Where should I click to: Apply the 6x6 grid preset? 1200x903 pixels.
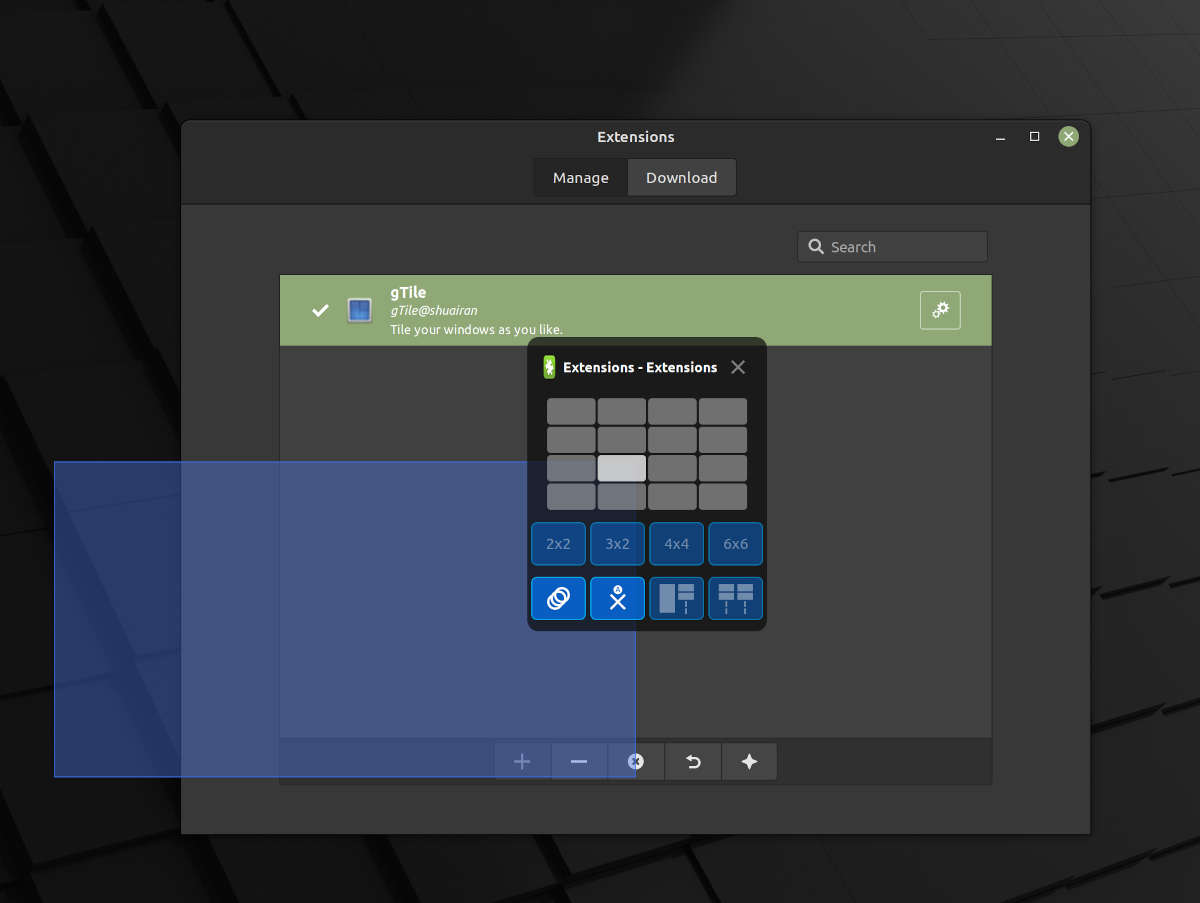(735, 543)
